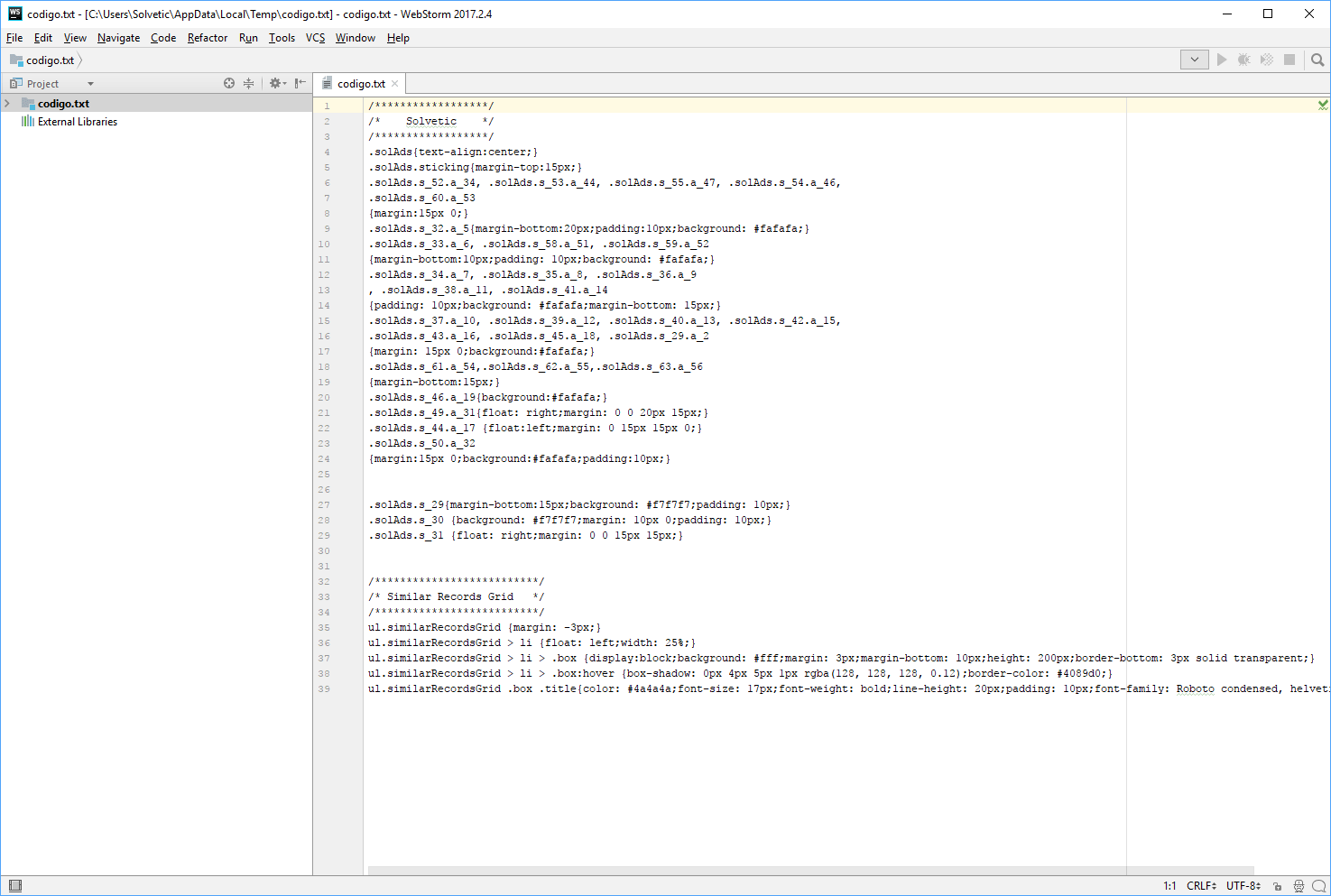The image size is (1331, 896).
Task: Click the ".solAds.s_60.a_53" text on line 7
Action: 421,198
